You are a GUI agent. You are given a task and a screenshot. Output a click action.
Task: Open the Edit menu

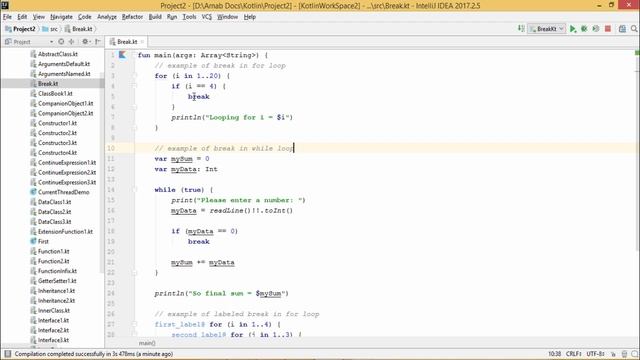22,17
